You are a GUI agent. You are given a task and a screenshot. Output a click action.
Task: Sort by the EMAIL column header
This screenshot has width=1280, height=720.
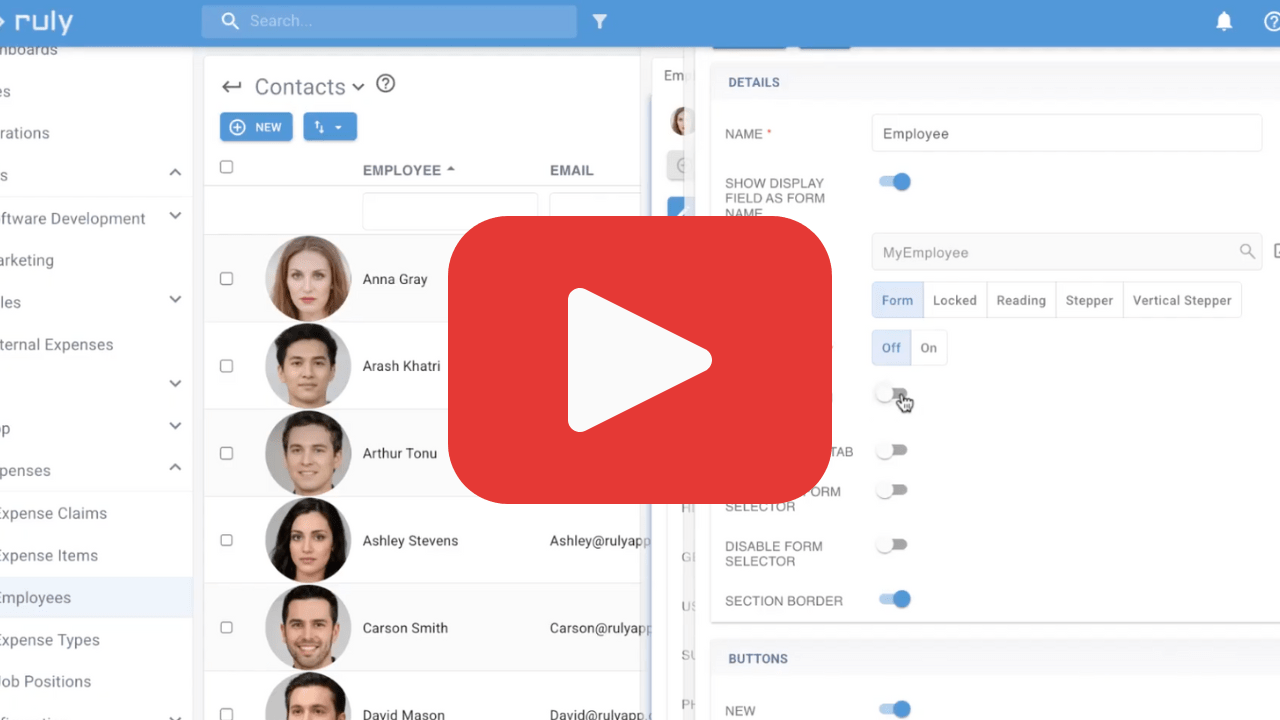[x=572, y=170]
